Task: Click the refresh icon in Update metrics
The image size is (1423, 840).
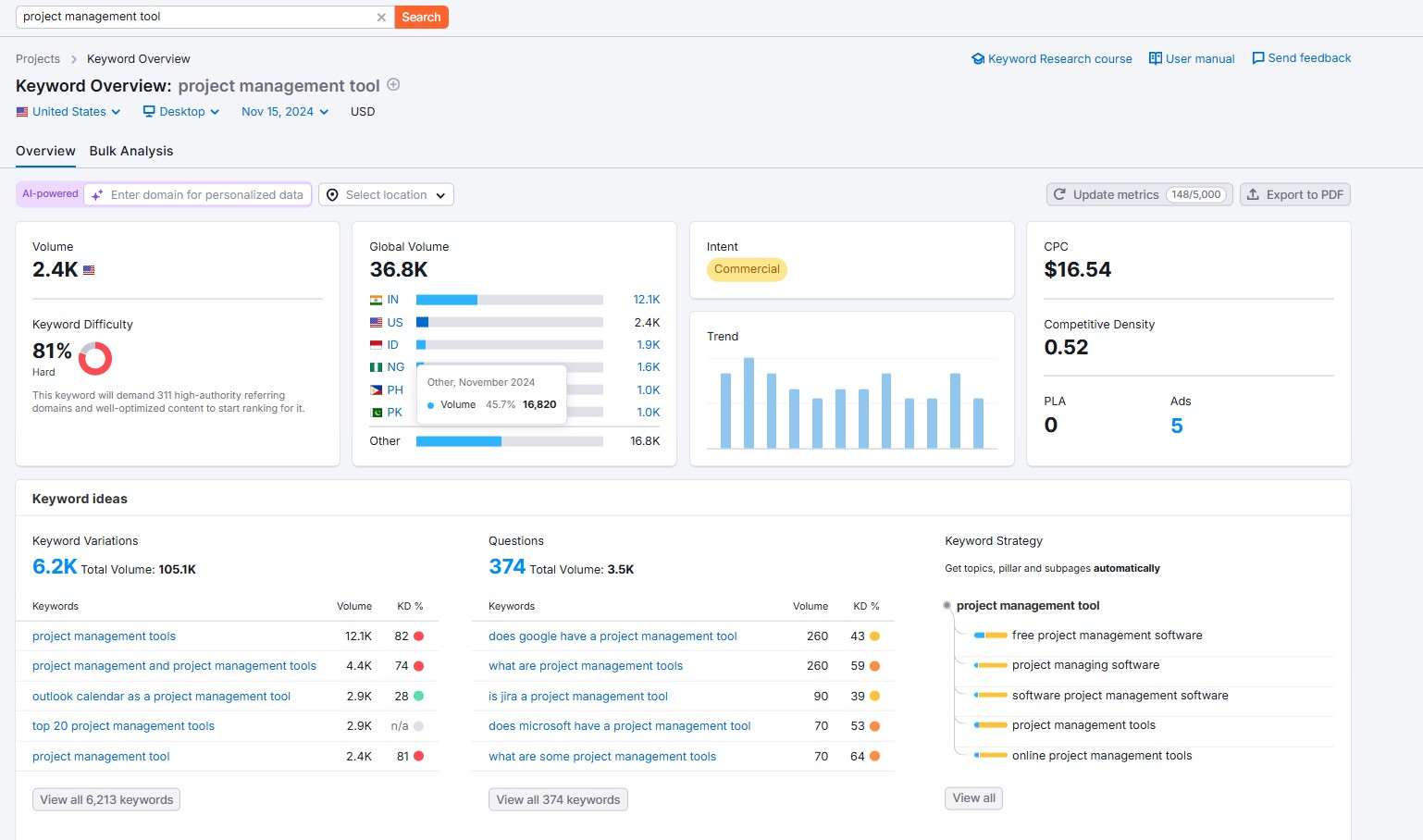Action: [x=1060, y=194]
